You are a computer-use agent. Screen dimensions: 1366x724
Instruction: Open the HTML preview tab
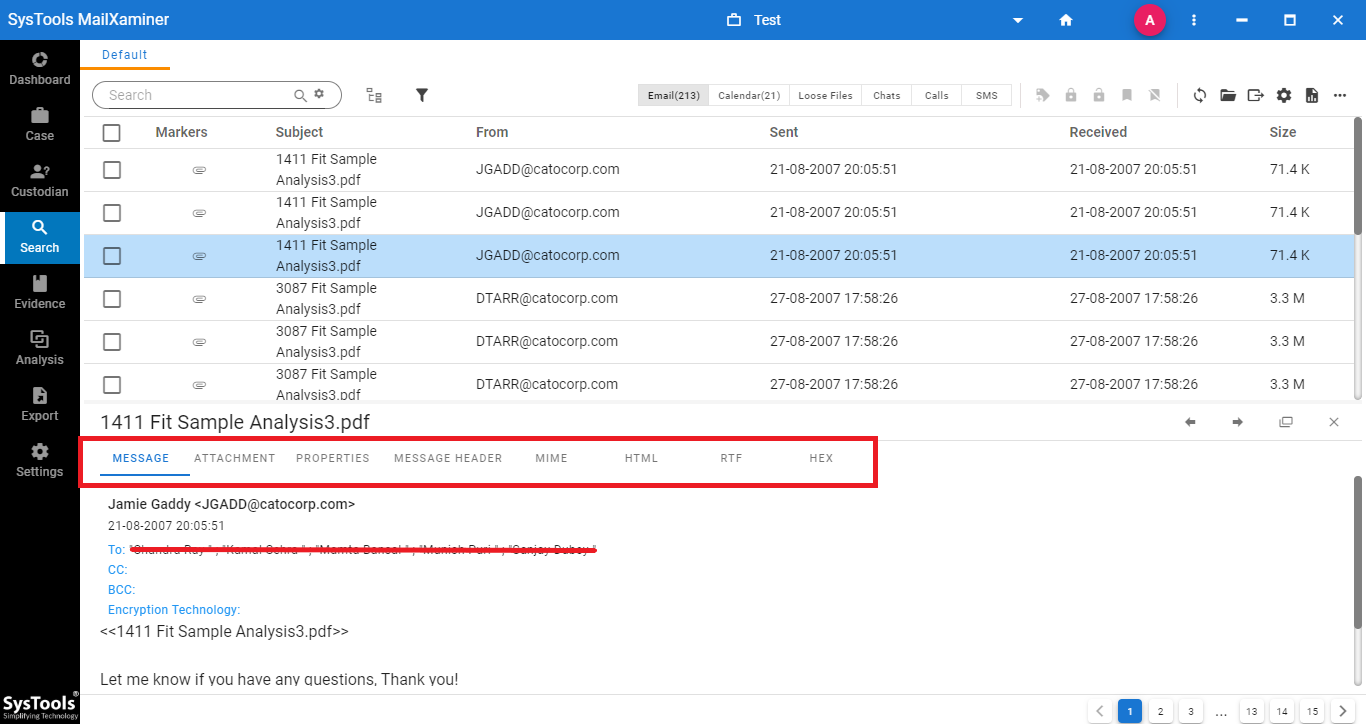[x=641, y=458]
